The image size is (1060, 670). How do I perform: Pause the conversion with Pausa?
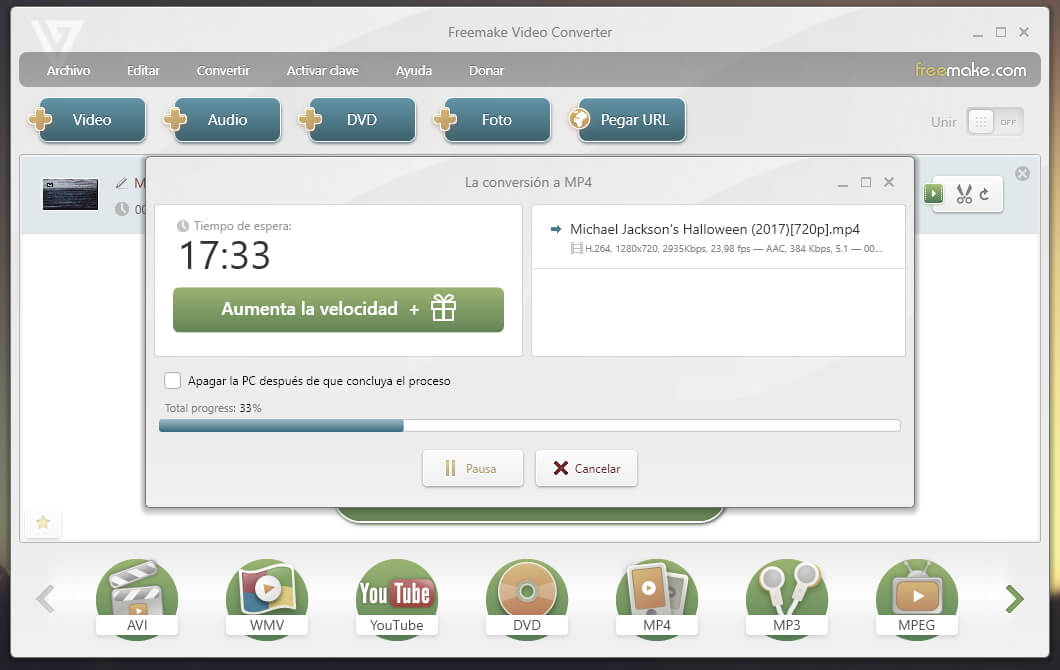click(473, 468)
